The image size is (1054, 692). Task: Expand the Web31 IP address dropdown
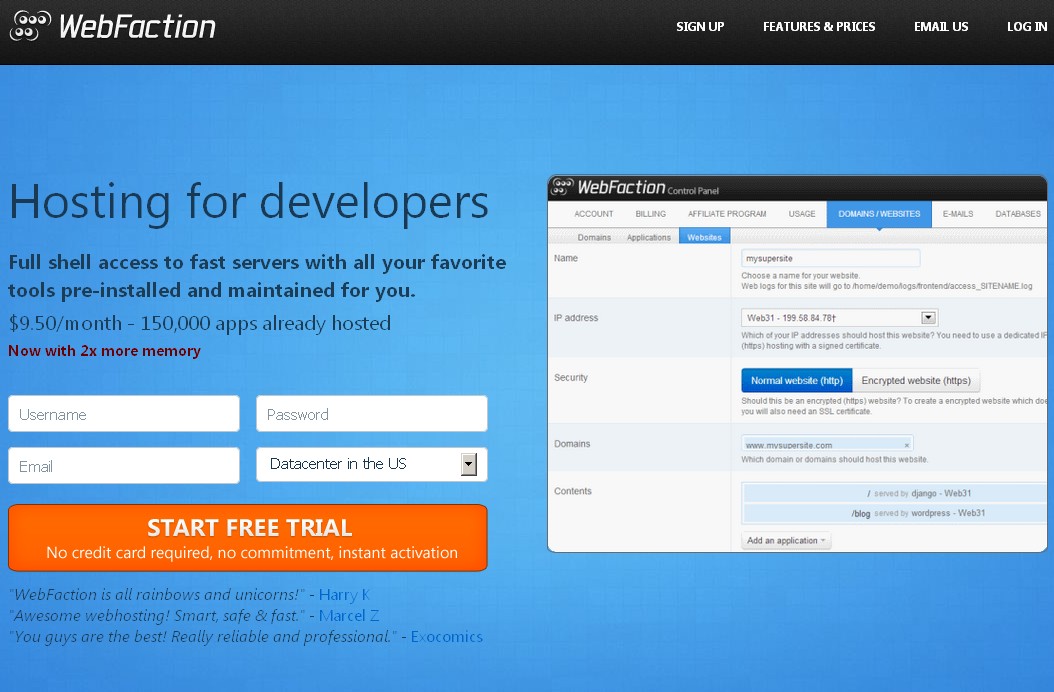(840, 317)
